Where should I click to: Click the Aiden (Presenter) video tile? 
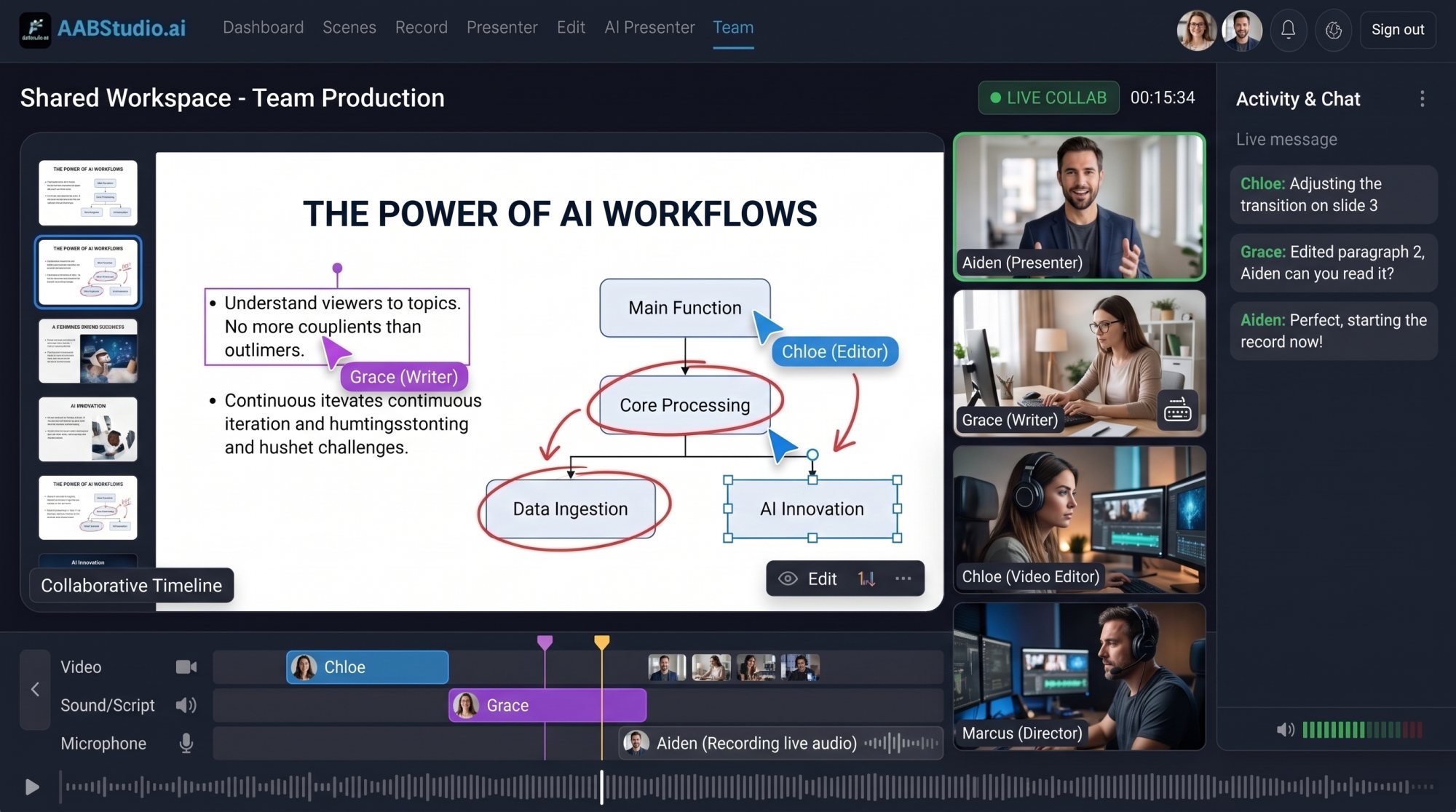tap(1080, 207)
